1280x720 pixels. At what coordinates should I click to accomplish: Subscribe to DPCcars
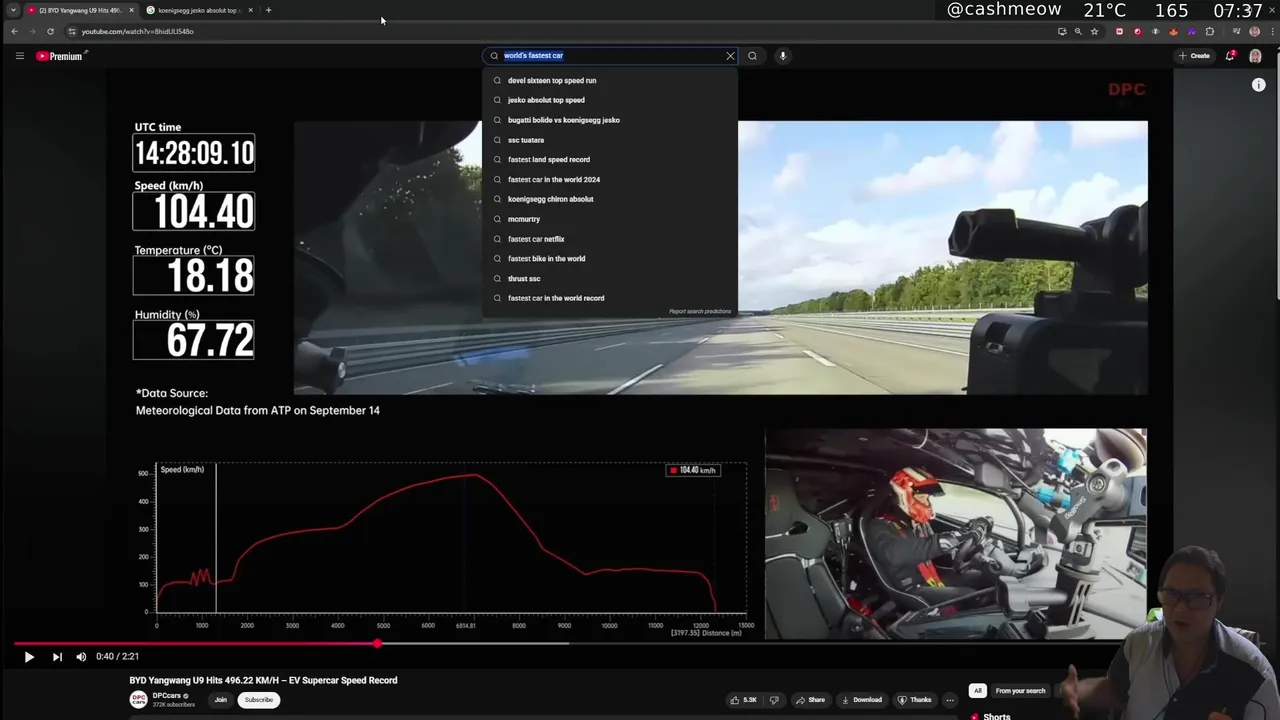tap(258, 700)
